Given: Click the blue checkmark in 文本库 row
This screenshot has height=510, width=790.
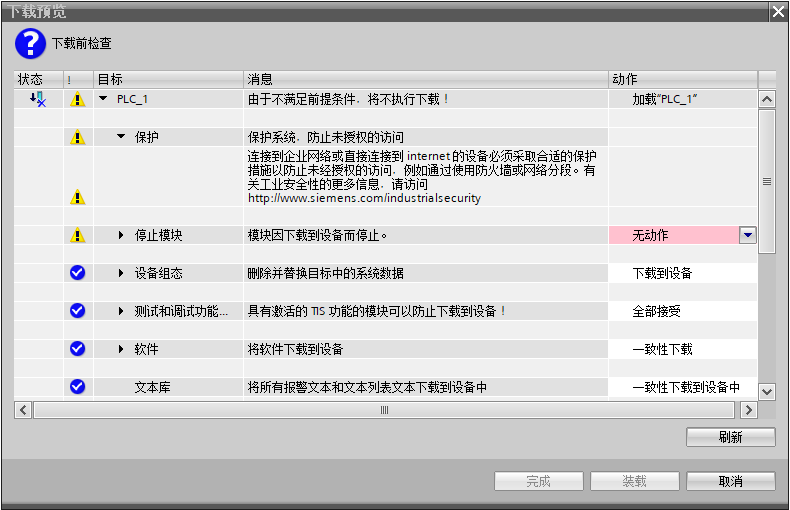Looking at the screenshot, I should click(77, 387).
